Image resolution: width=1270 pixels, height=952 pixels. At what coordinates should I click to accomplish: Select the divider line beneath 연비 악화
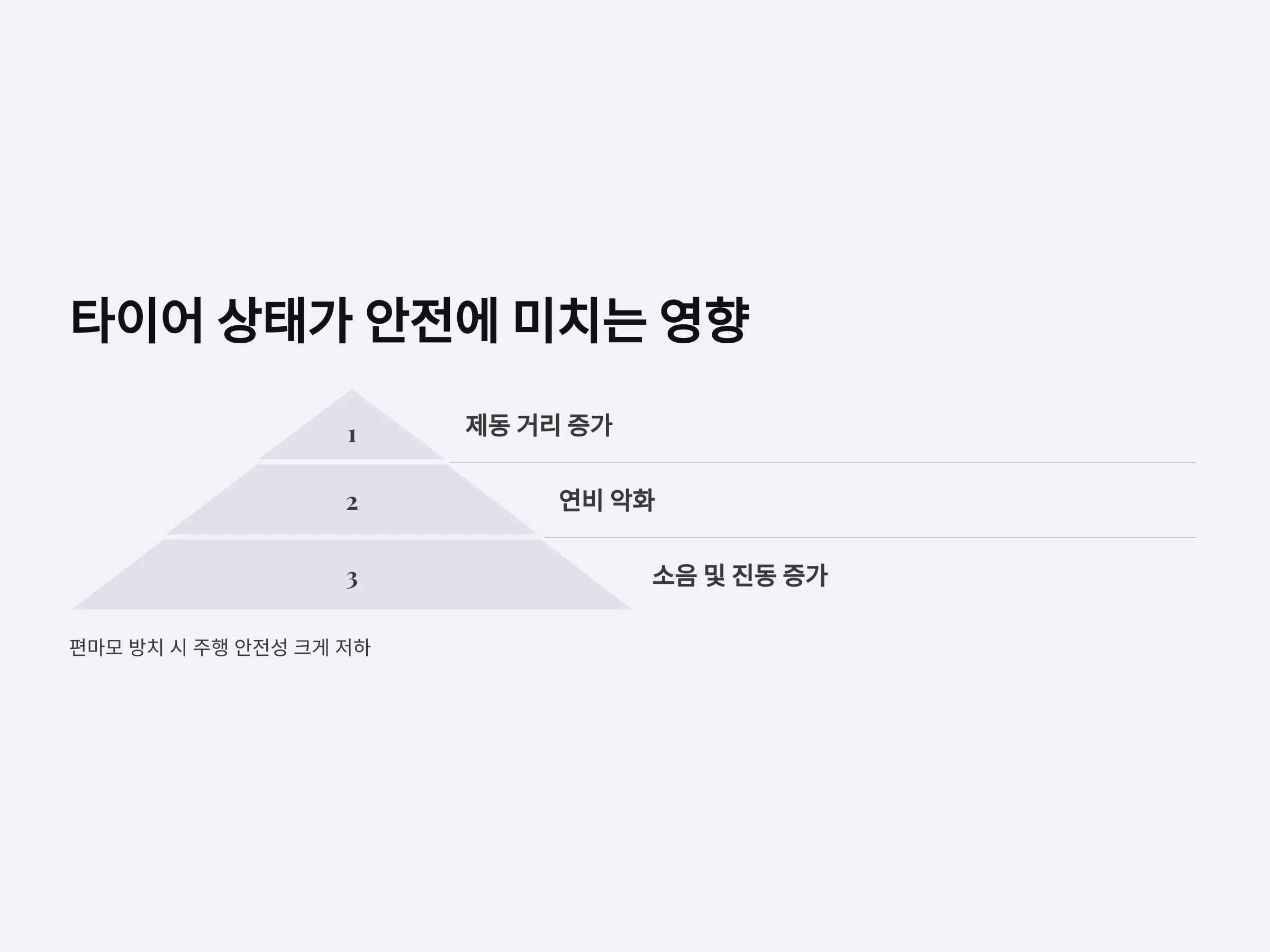click(x=870, y=537)
